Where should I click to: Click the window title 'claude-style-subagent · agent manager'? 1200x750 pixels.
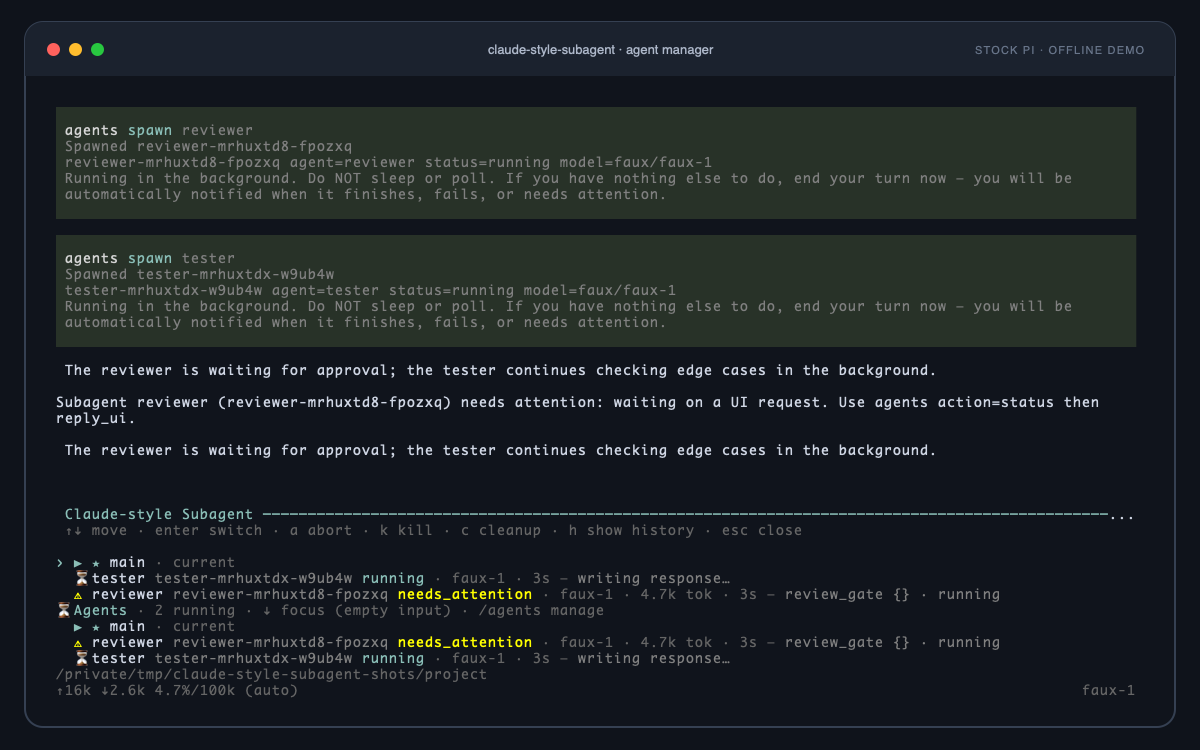point(600,50)
